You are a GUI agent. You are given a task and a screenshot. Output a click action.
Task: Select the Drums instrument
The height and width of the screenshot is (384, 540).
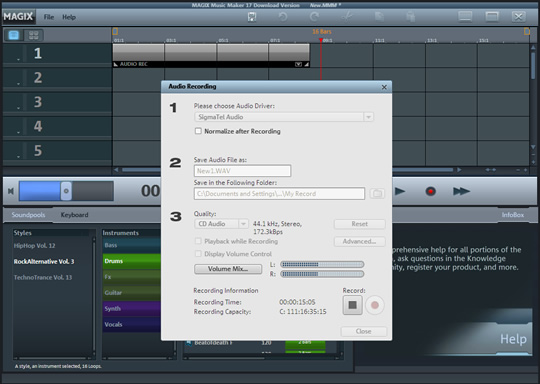[x=132, y=261]
